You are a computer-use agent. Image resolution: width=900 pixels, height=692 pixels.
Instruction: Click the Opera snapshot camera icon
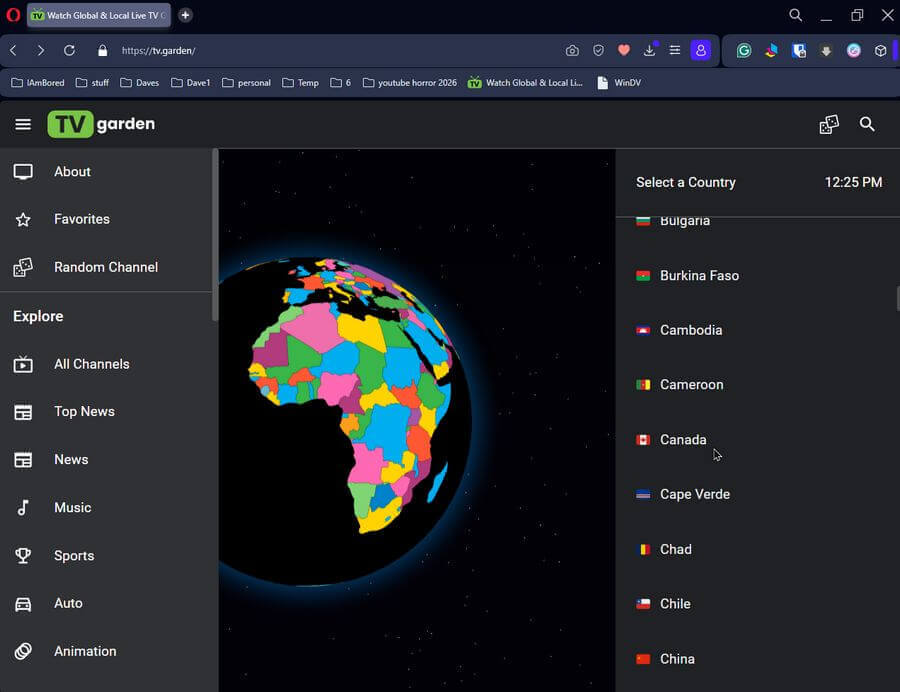[572, 50]
